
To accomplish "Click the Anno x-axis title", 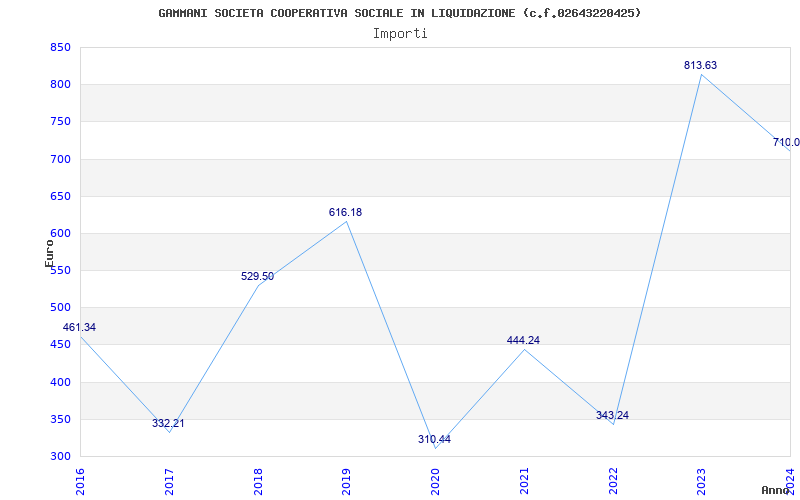I will (x=775, y=490).
